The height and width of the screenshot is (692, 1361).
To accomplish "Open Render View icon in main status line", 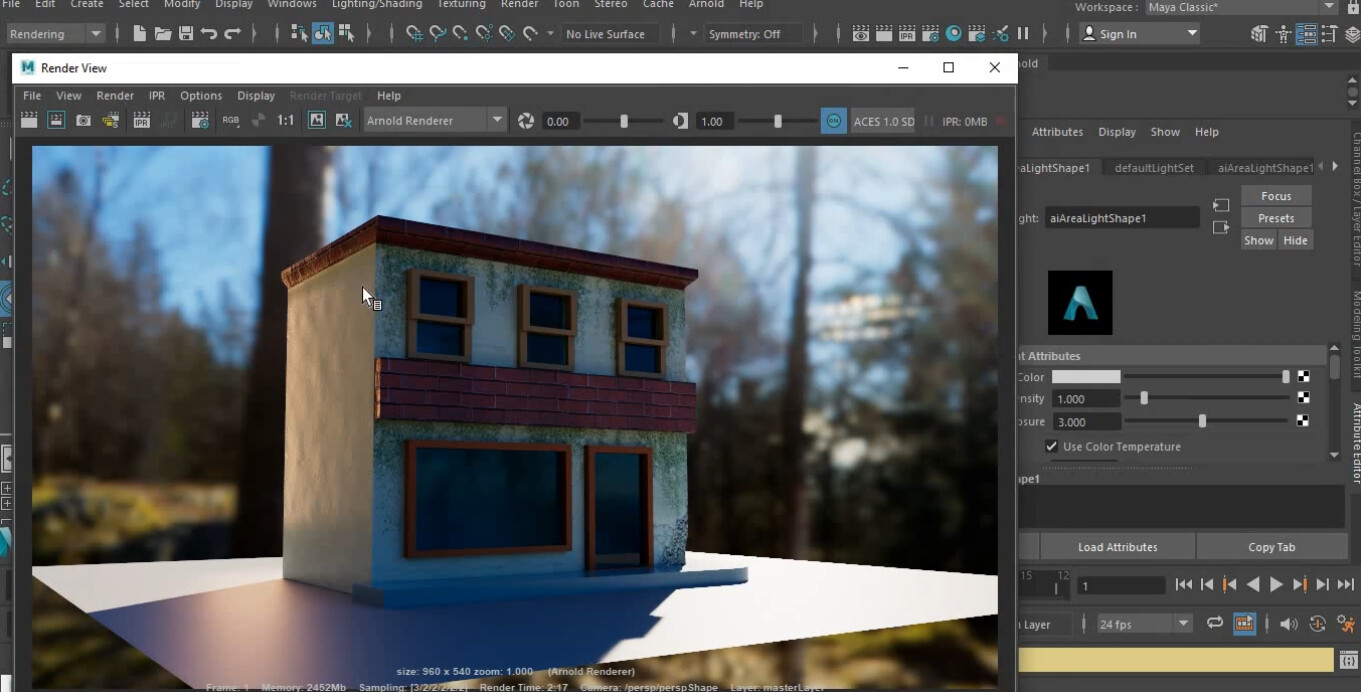I will (x=860, y=34).
